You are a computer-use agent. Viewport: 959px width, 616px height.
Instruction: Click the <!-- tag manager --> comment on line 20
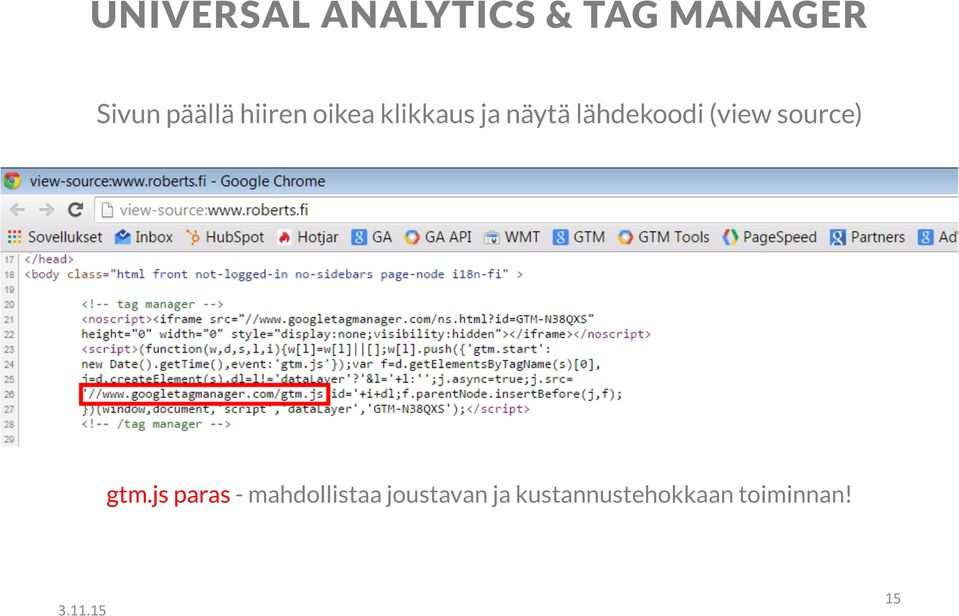[152, 305]
